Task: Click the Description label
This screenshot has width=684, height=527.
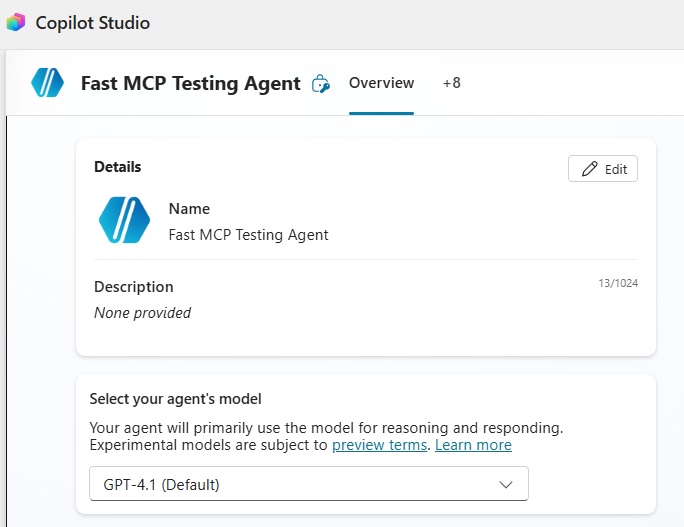Action: tap(133, 287)
